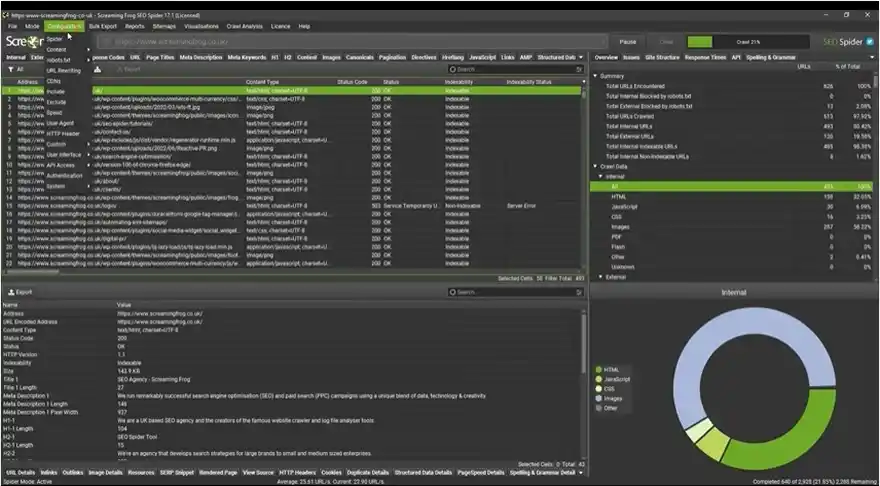The width and height of the screenshot is (880, 486).
Task: Click the Screaming Frog logo in the toolbar
Action: tap(24, 42)
